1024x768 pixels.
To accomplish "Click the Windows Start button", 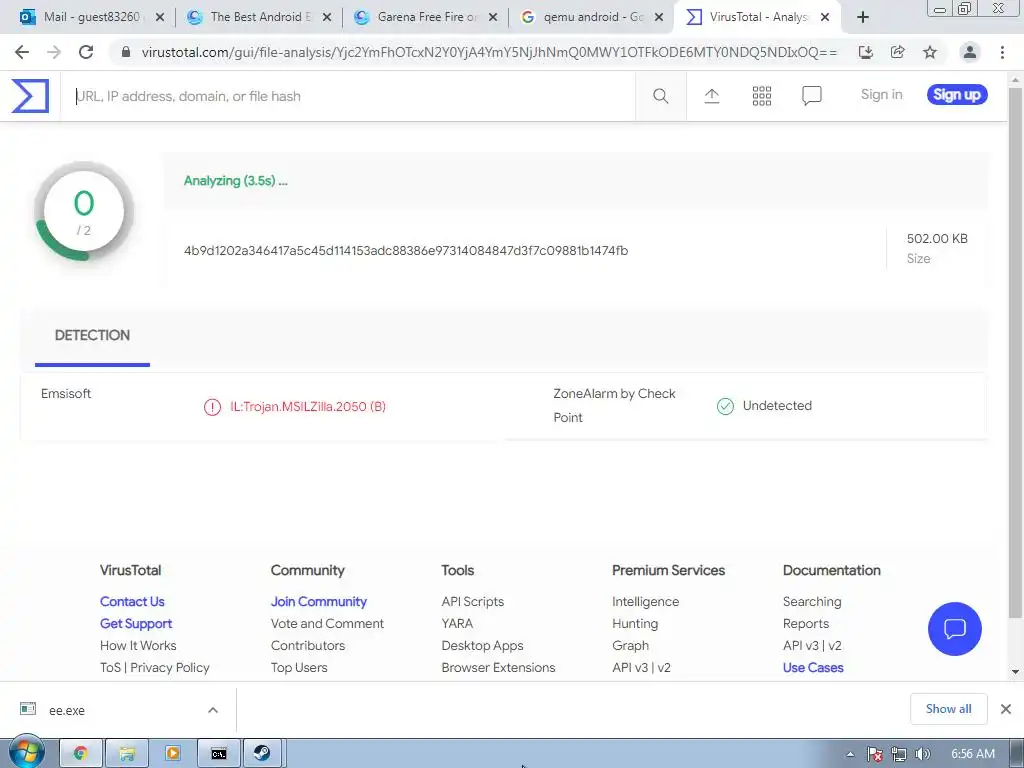I will point(27,752).
